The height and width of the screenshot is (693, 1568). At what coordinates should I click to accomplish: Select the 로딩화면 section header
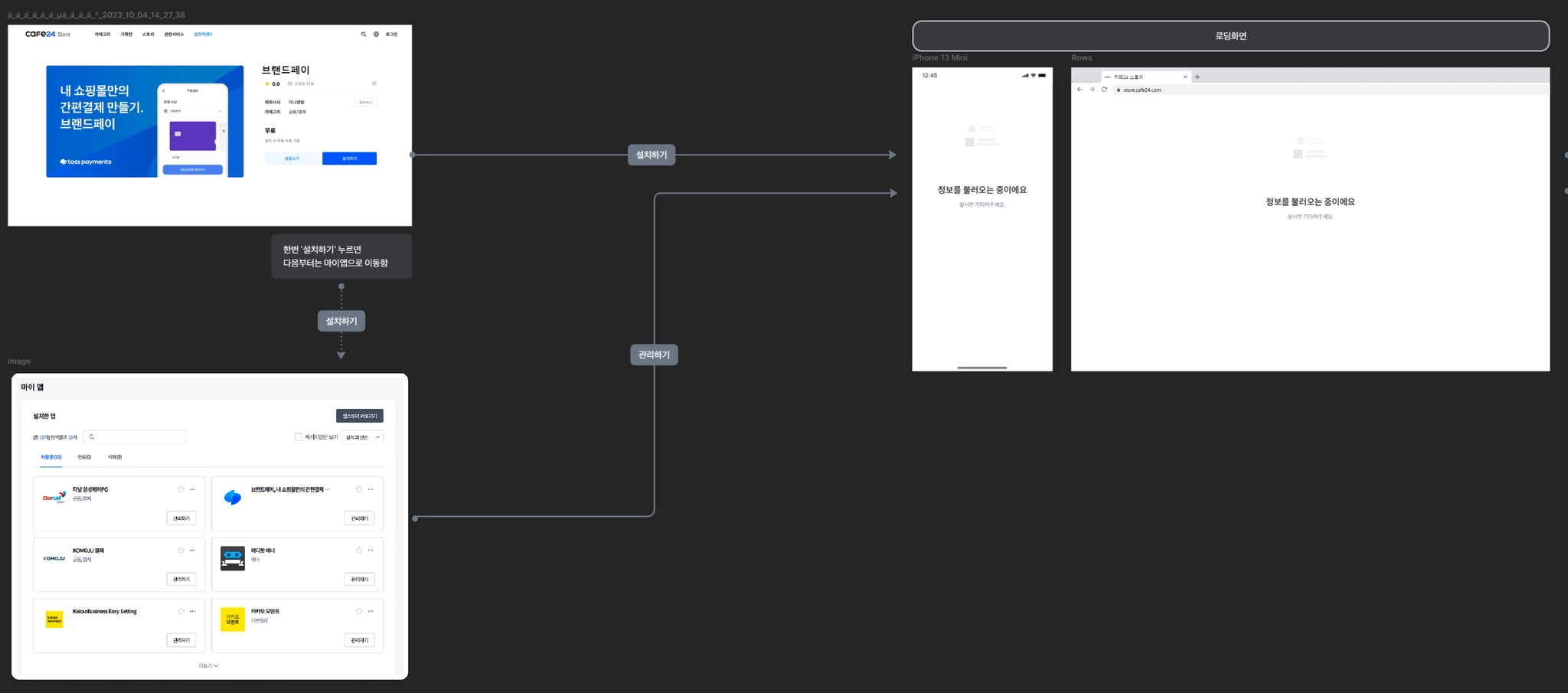(1230, 36)
